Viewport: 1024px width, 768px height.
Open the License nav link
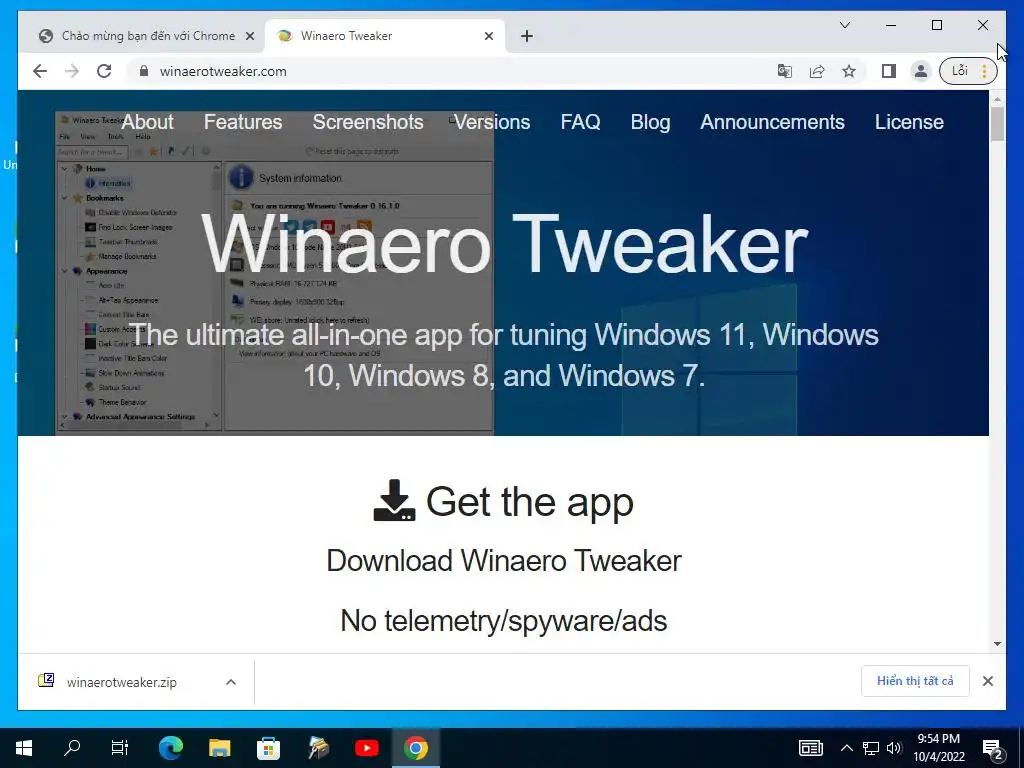click(909, 122)
